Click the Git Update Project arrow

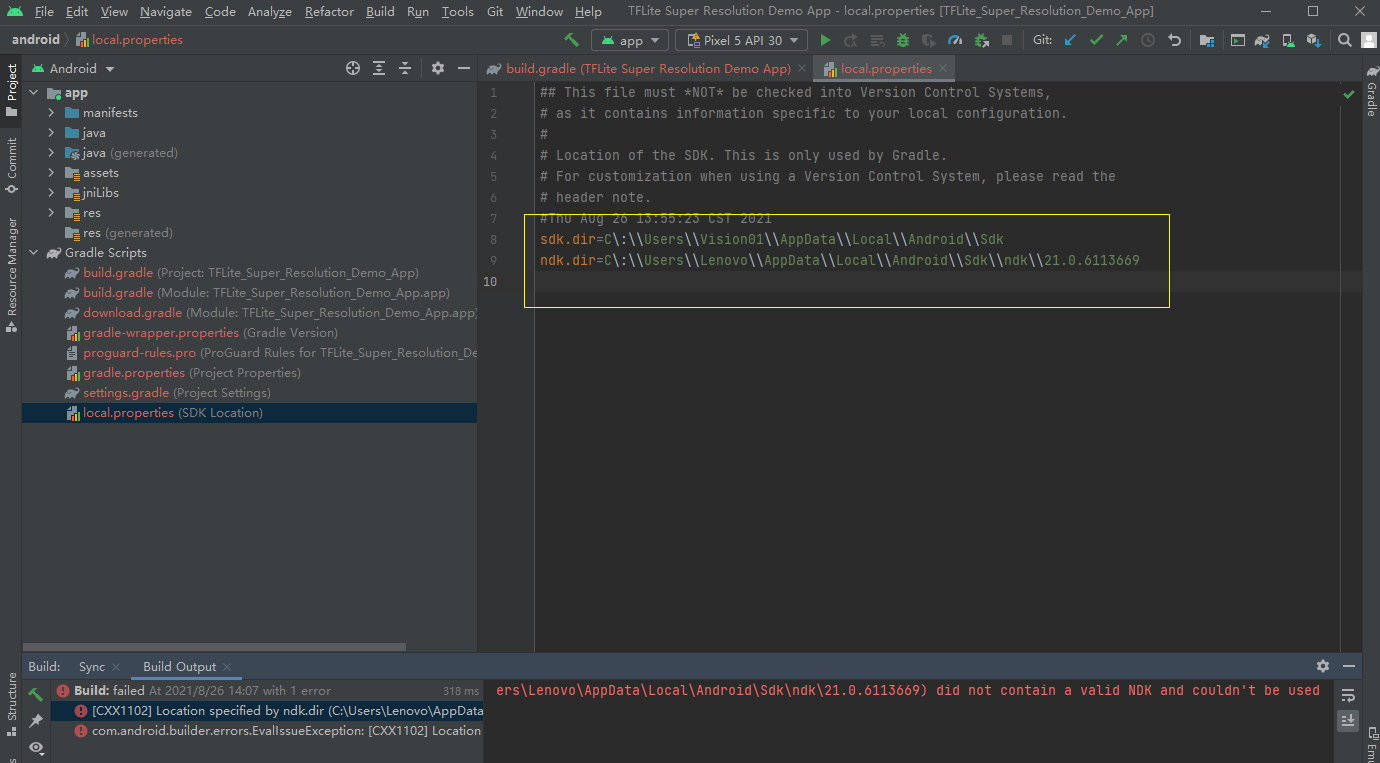(1071, 40)
